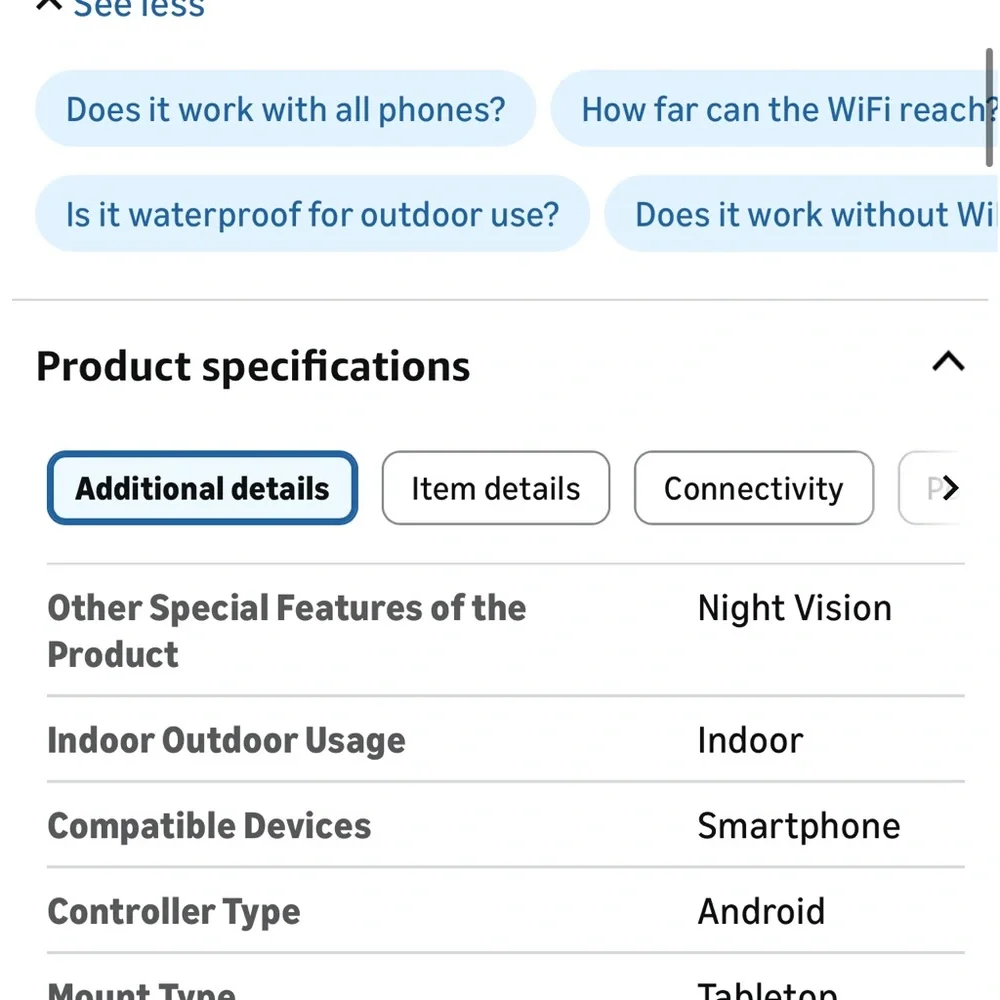Click the Compatible Devices row label
This screenshot has width=1000, height=1000.
(209, 826)
